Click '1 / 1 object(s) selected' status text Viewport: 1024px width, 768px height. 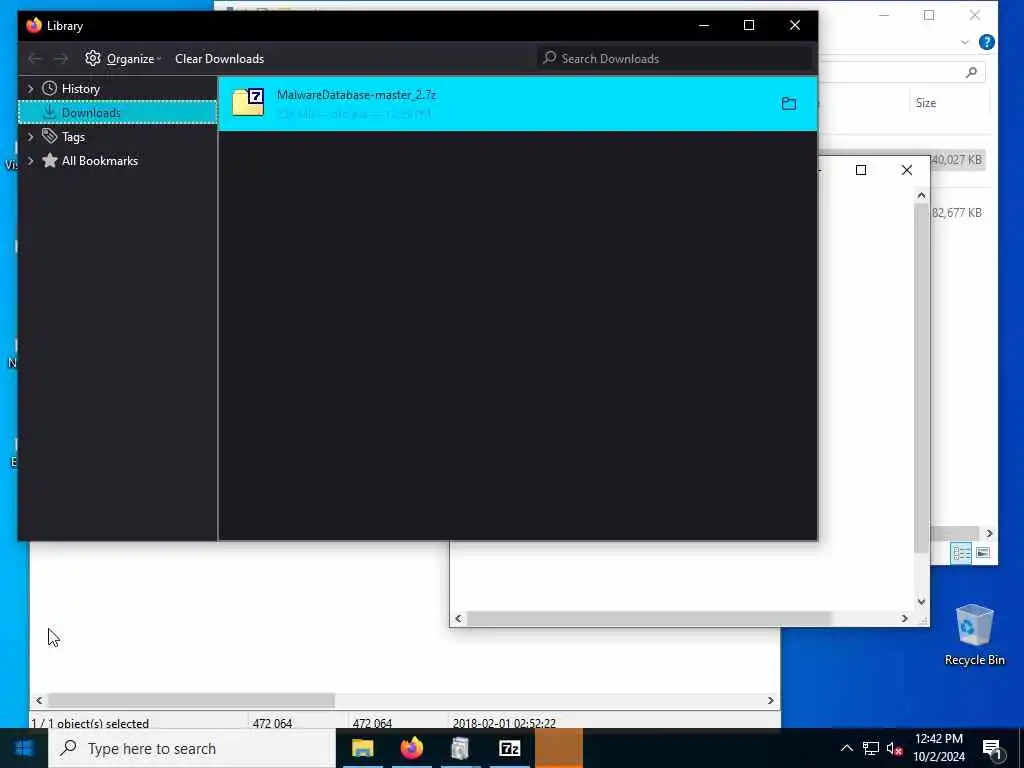(x=90, y=723)
